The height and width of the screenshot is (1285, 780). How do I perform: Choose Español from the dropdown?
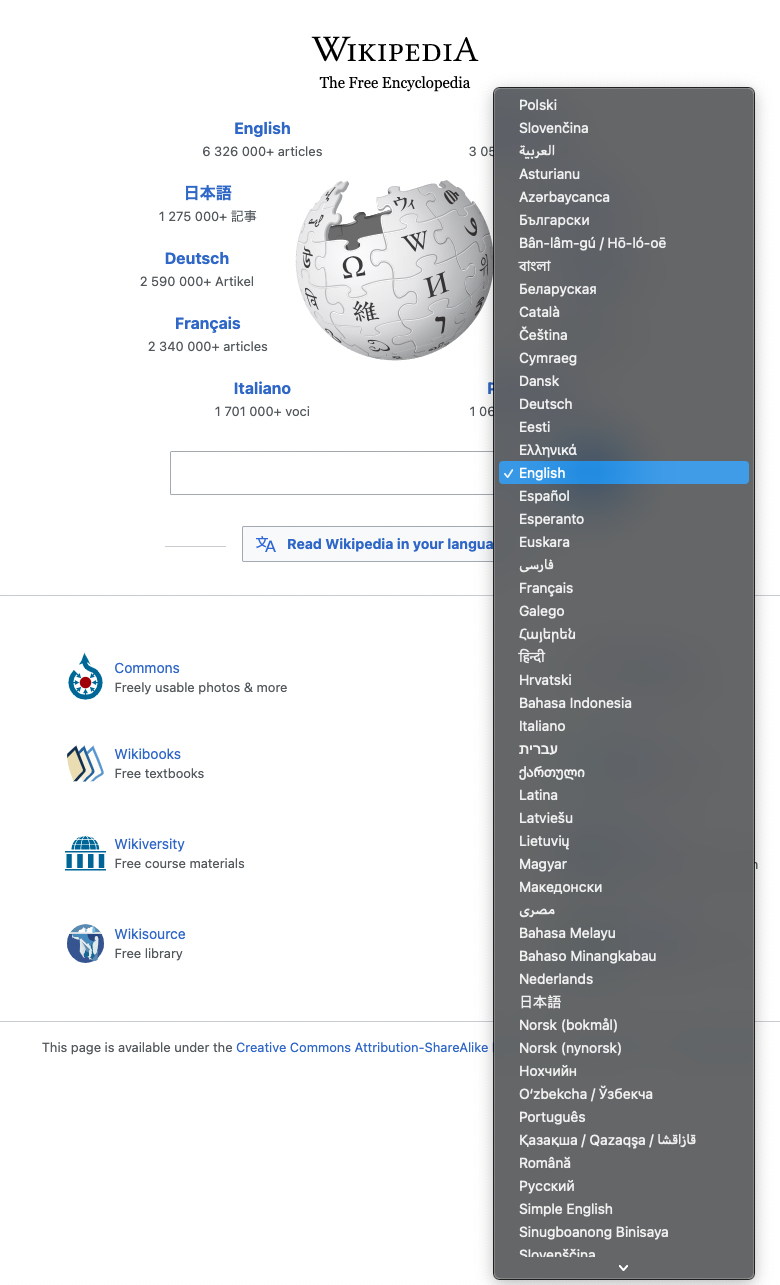[624, 496]
